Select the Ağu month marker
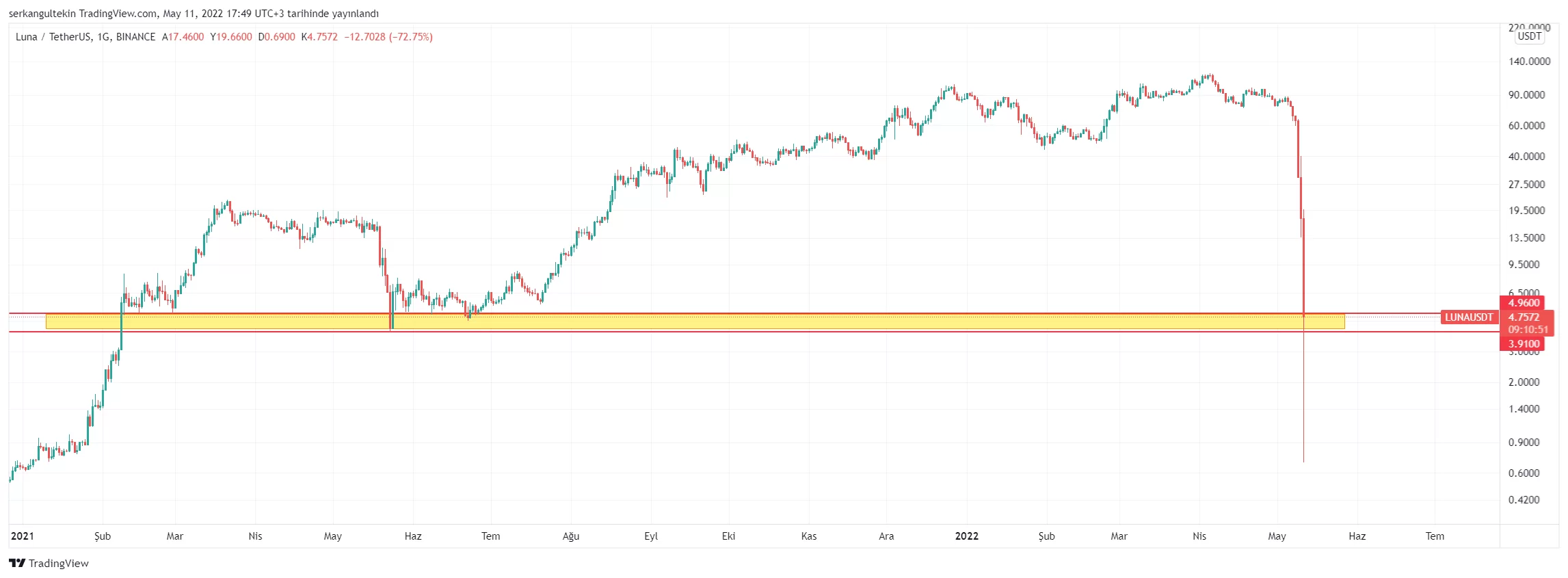Viewport: 1568px width, 578px height. click(x=571, y=536)
